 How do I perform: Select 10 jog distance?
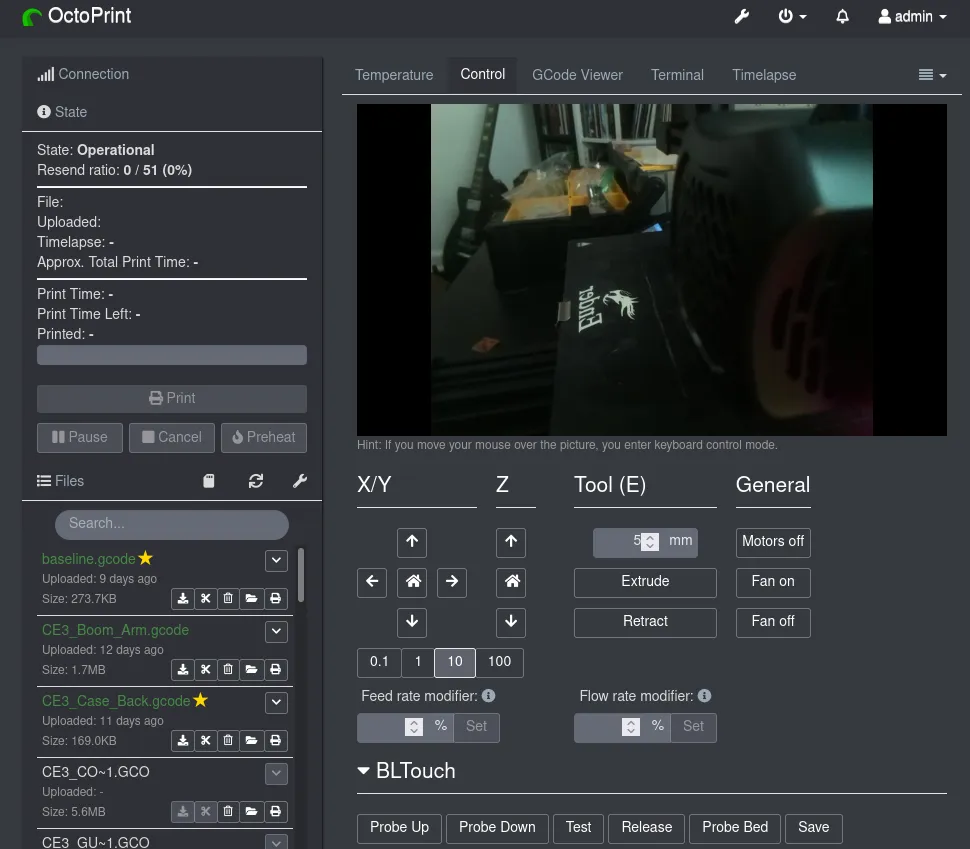455,663
